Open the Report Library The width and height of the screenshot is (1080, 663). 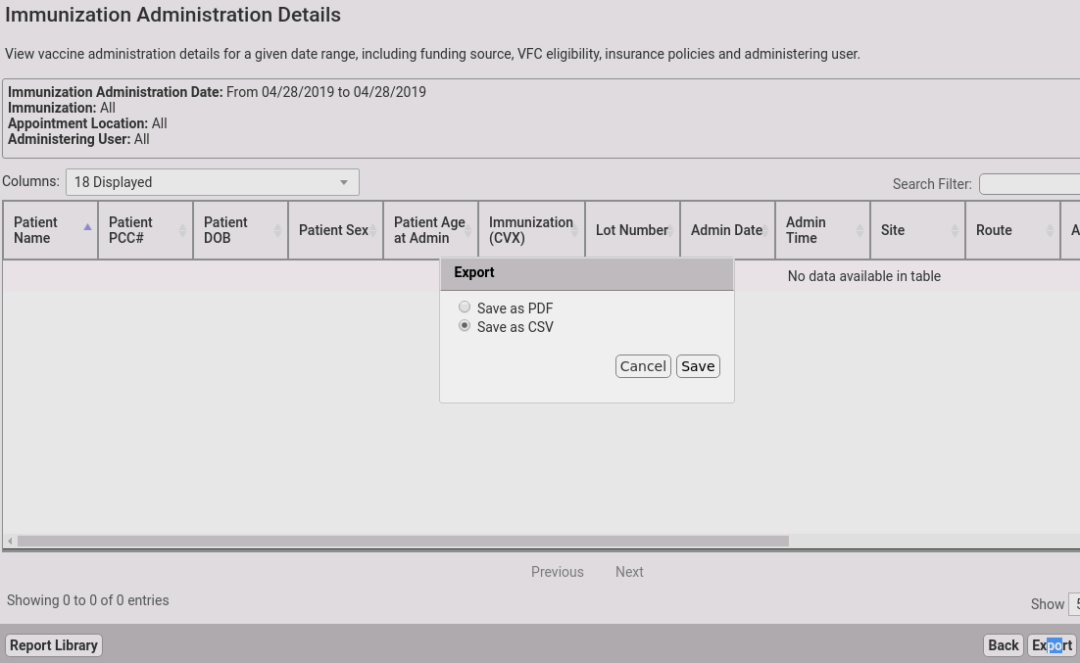pos(54,645)
